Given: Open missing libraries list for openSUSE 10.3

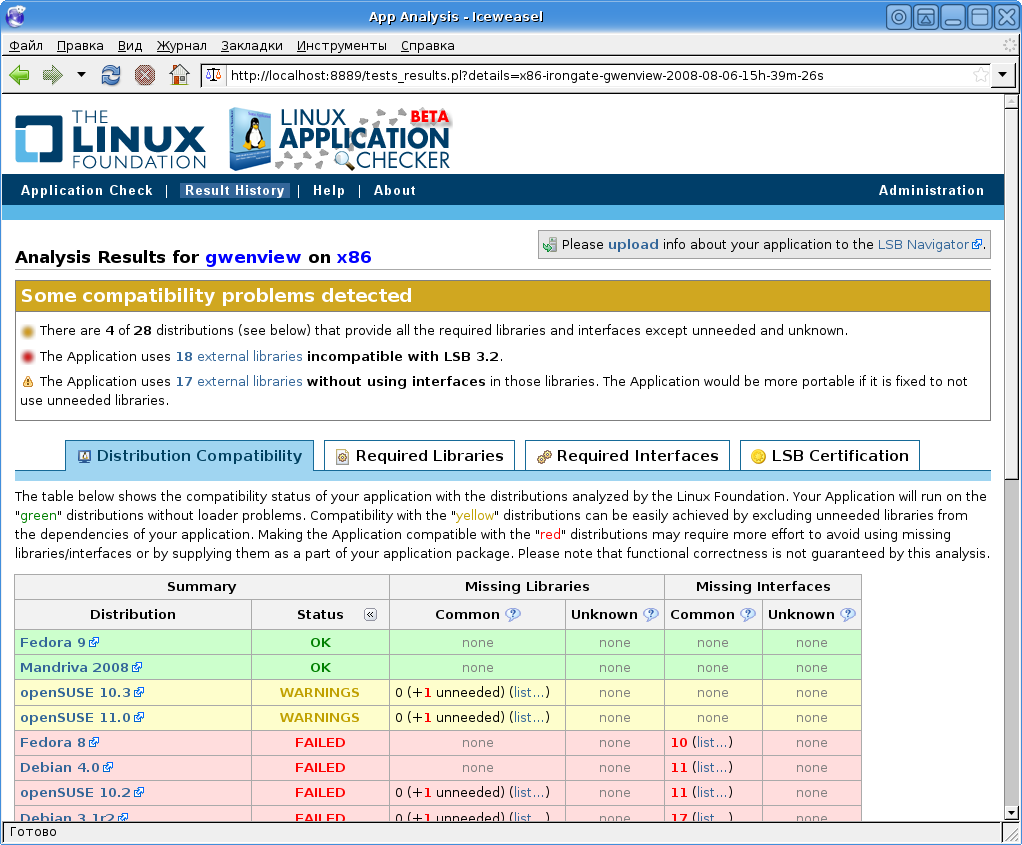Looking at the screenshot, I should pos(529,692).
